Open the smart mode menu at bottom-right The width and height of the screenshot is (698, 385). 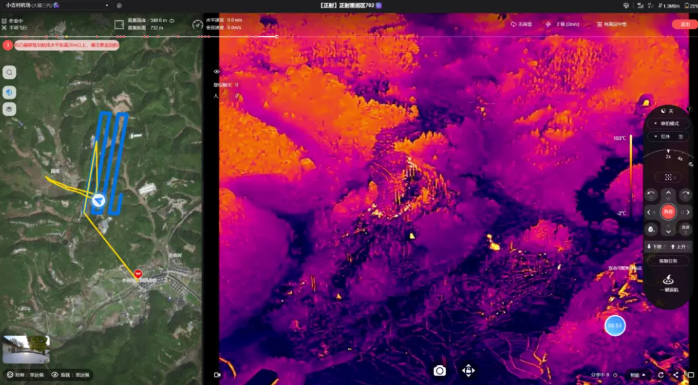[x=637, y=375]
